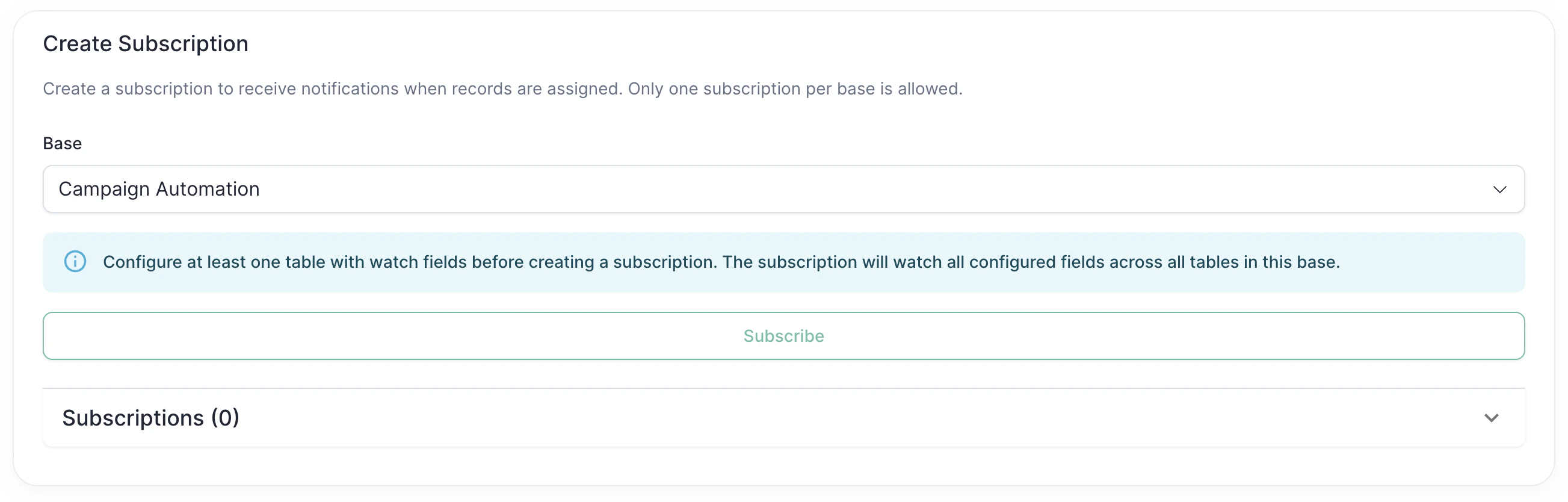Click the Subscribe button
This screenshot has width=1568, height=502.
tap(783, 336)
